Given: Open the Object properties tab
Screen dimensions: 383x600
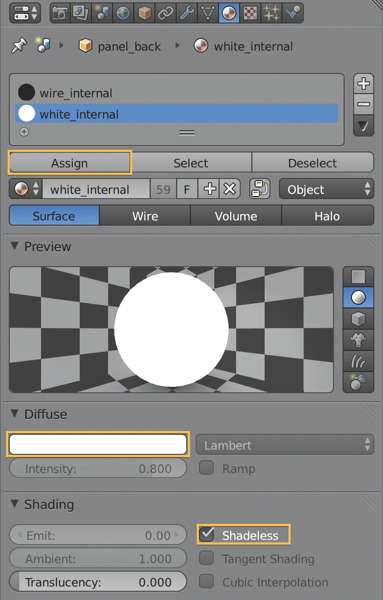Looking at the screenshot, I should pos(144,13).
